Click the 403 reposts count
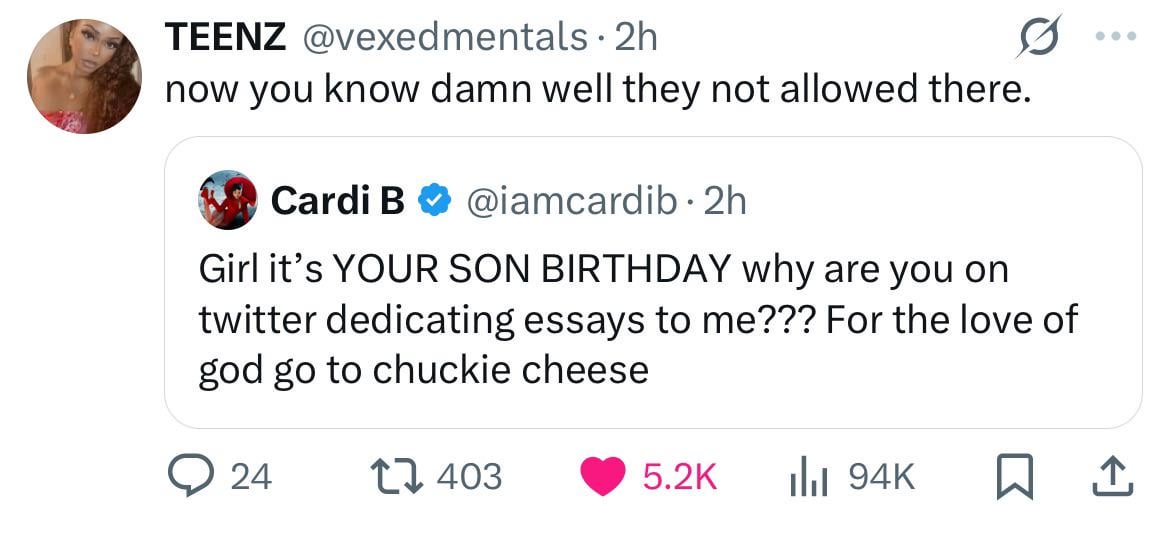The height and width of the screenshot is (539, 1170). (468, 476)
